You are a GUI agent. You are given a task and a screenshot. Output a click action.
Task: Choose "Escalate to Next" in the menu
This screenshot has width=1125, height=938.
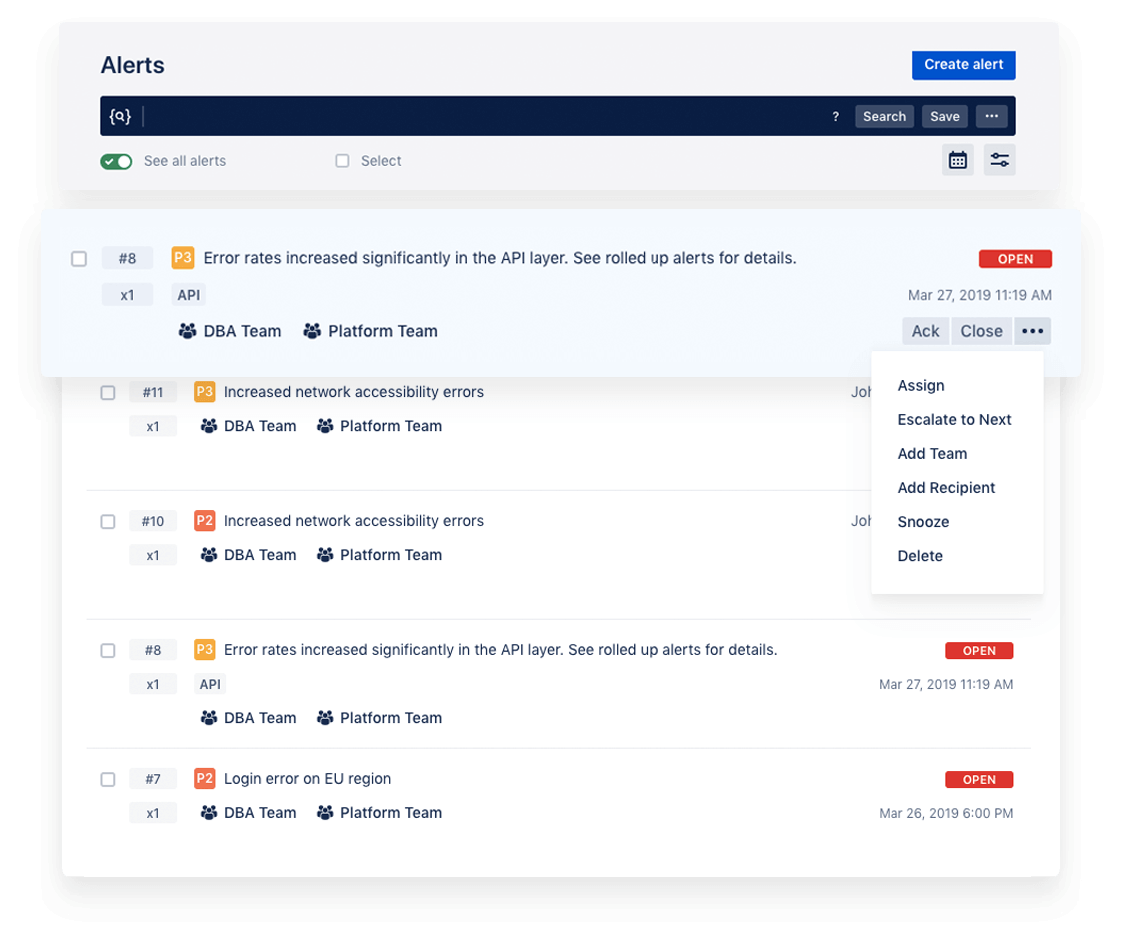point(955,419)
